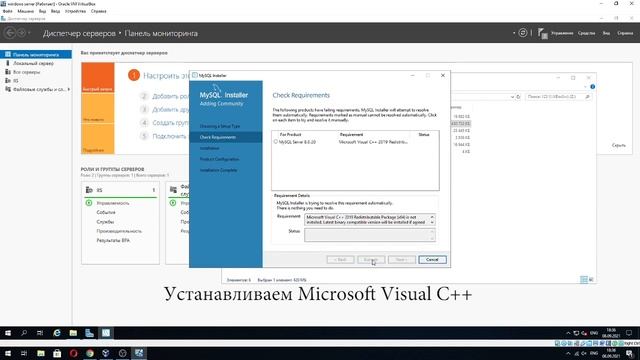640x360 pixels.
Task: Open Chrome from the host taskbar
Action: [x=90, y=353]
